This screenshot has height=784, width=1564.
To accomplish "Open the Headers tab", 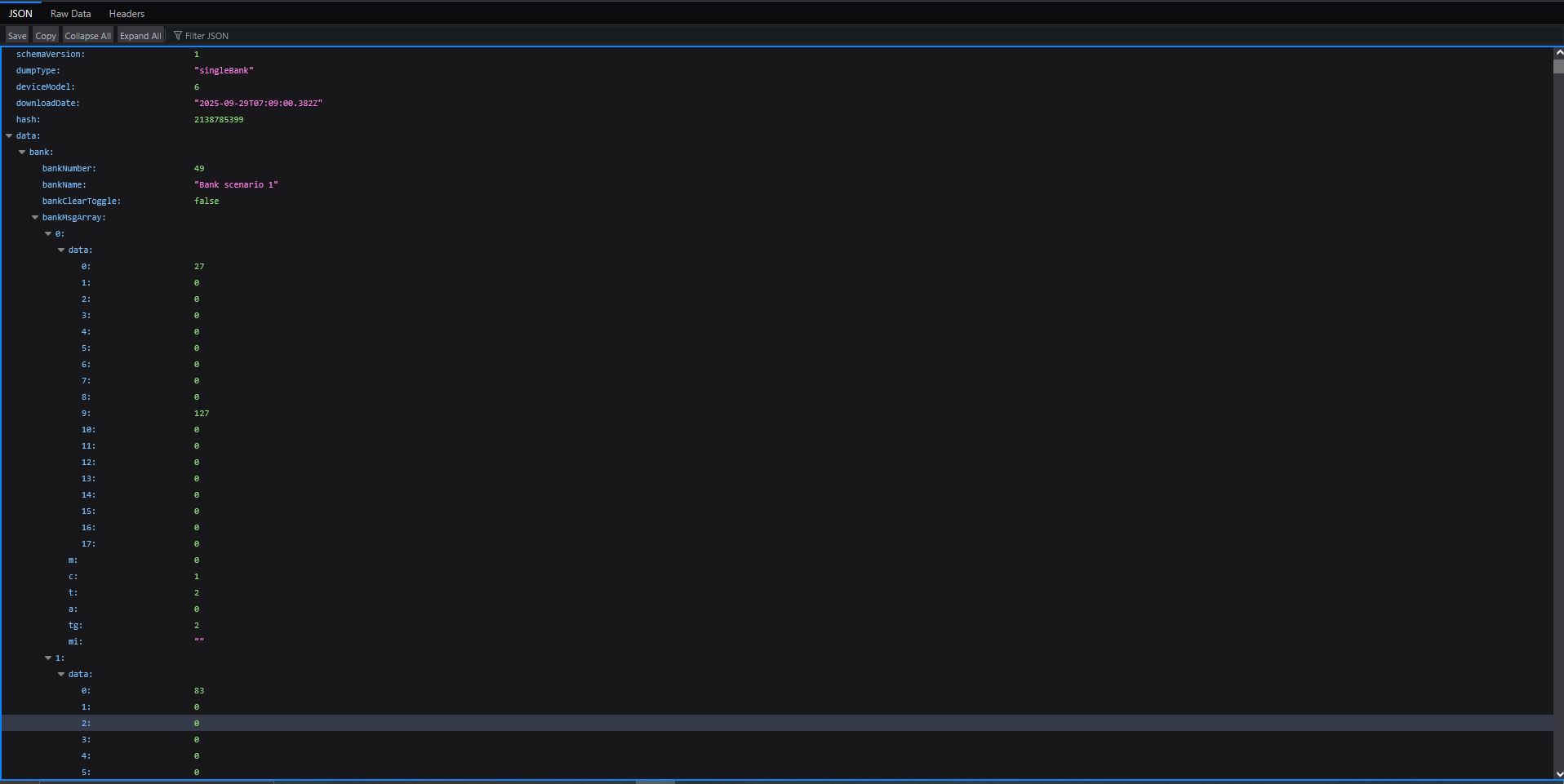I will [x=127, y=14].
